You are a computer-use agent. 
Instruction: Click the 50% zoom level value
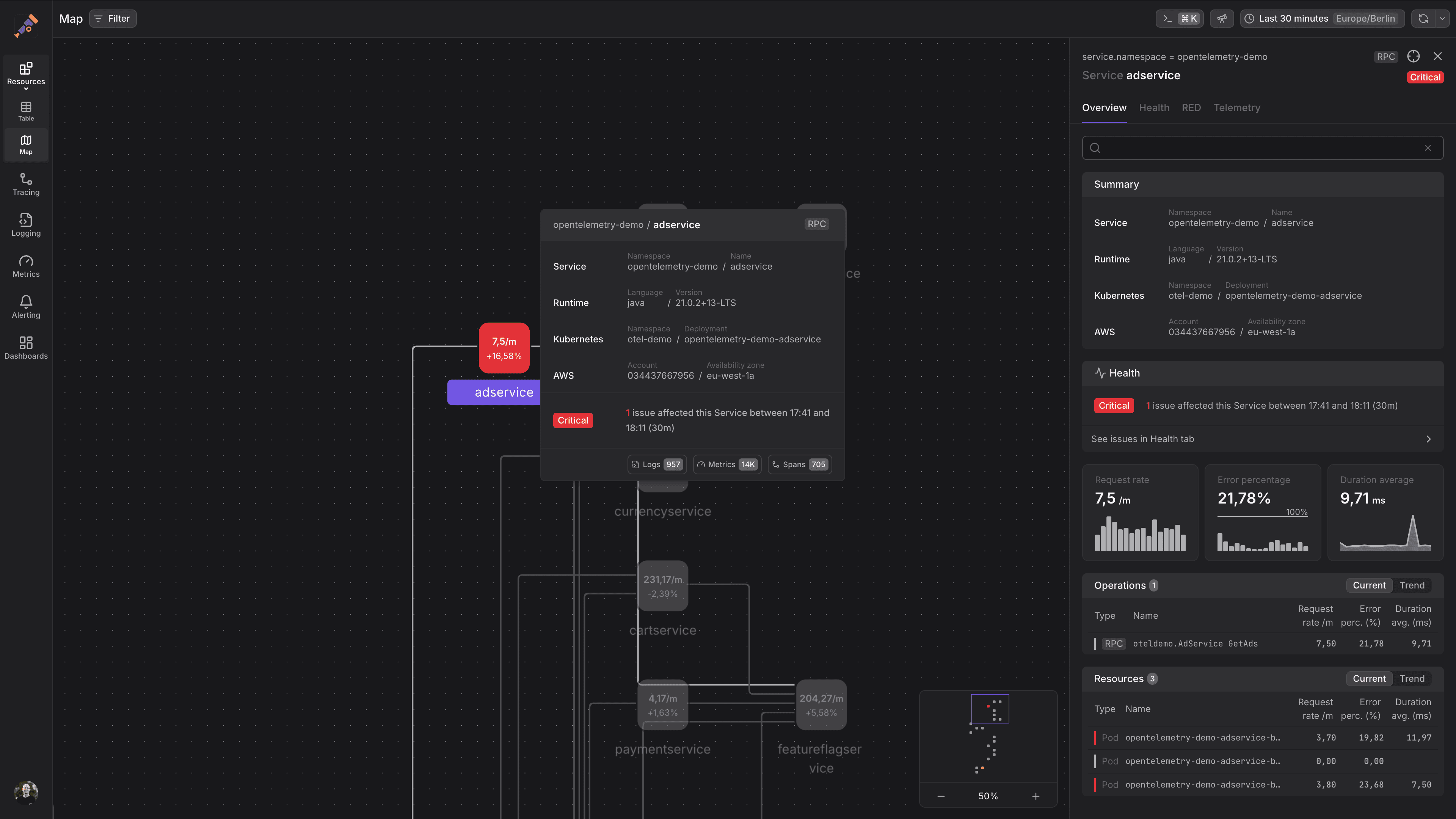pyautogui.click(x=987, y=796)
